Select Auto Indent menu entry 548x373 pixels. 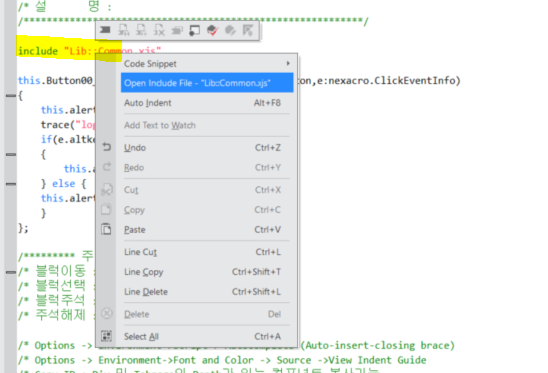[x=207, y=103]
